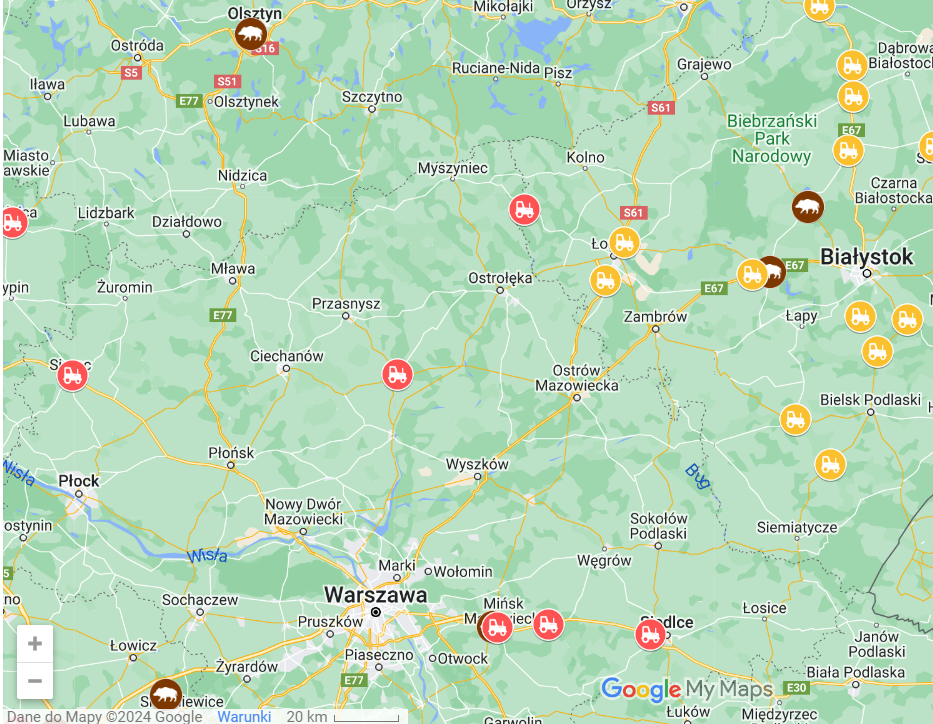The width and height of the screenshot is (933, 724).
Task: Select the brown boar marker north of Białystok
Action: point(807,207)
